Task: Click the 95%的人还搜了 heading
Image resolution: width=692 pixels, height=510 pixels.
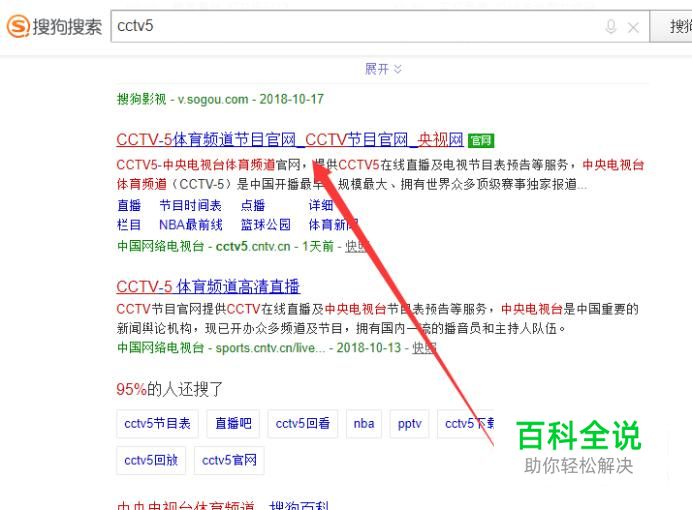Action: point(169,389)
